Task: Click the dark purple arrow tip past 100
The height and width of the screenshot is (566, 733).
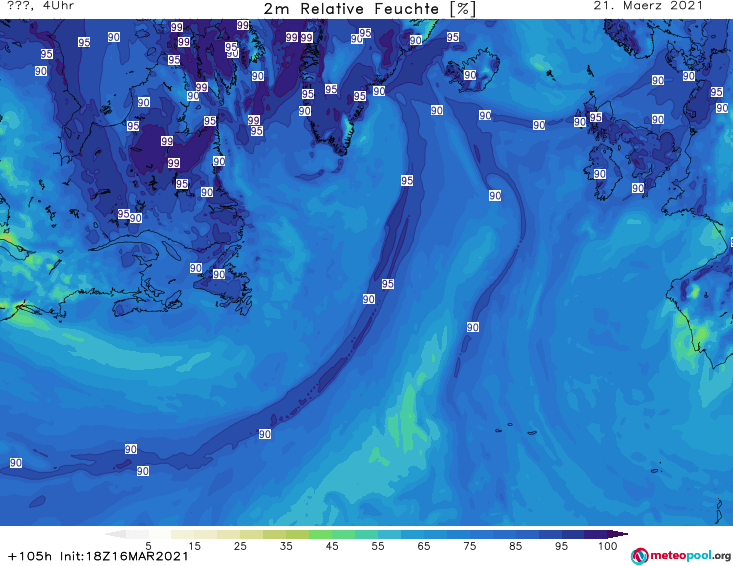Action: click(618, 534)
